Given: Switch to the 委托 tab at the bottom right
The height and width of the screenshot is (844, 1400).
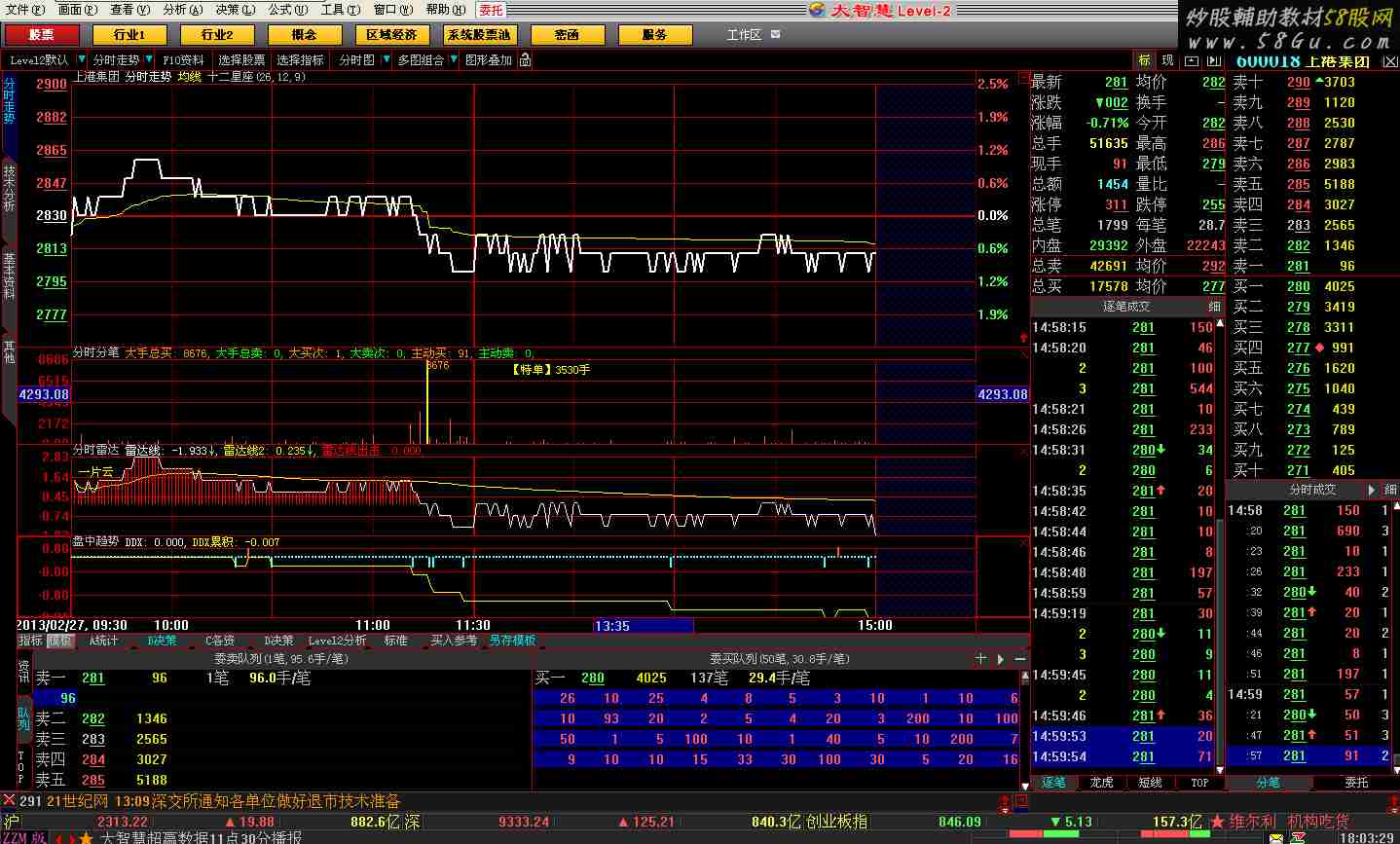Looking at the screenshot, I should pyautogui.click(x=1356, y=783).
